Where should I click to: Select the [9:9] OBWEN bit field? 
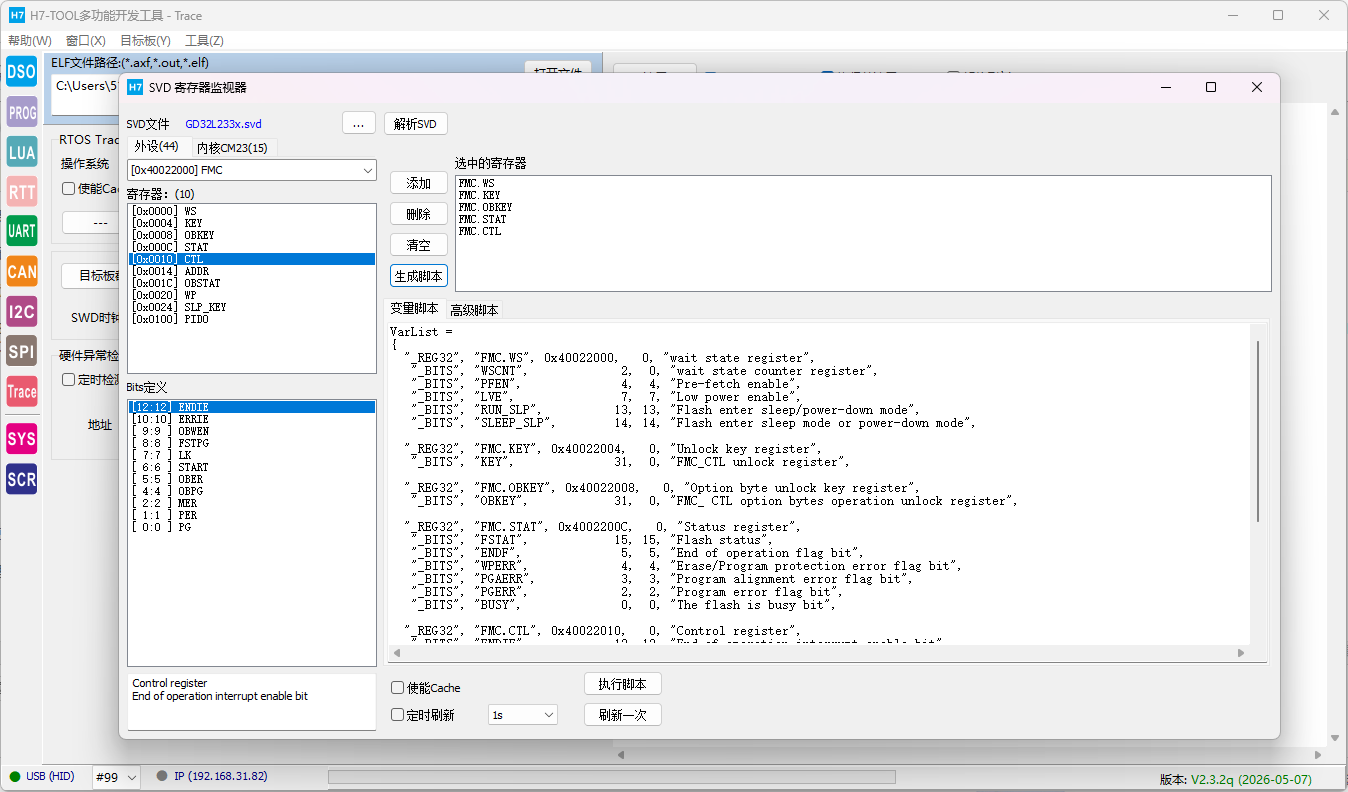tap(252, 431)
